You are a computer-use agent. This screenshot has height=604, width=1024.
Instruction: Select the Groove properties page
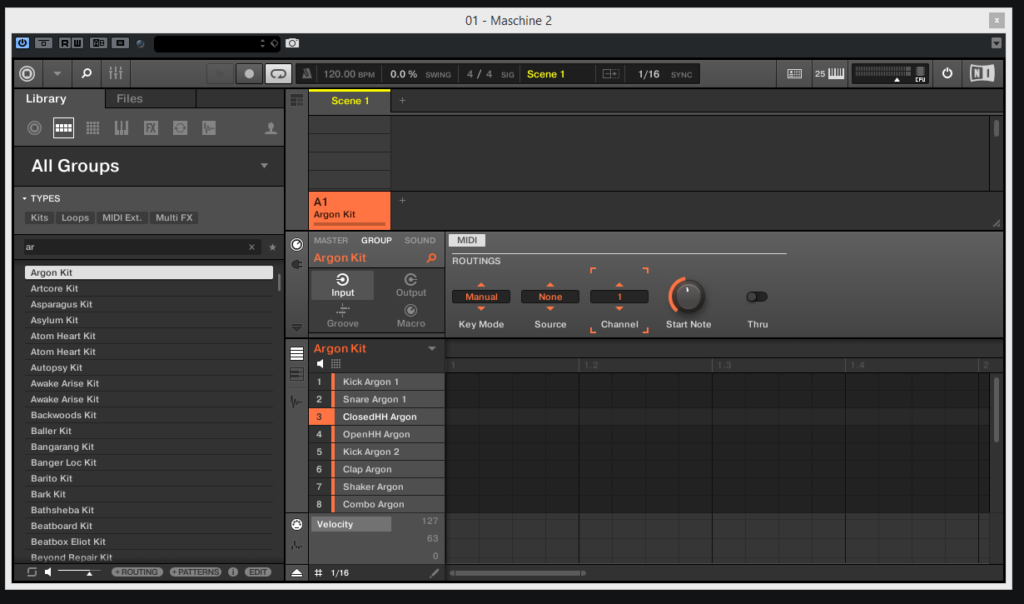[342, 316]
